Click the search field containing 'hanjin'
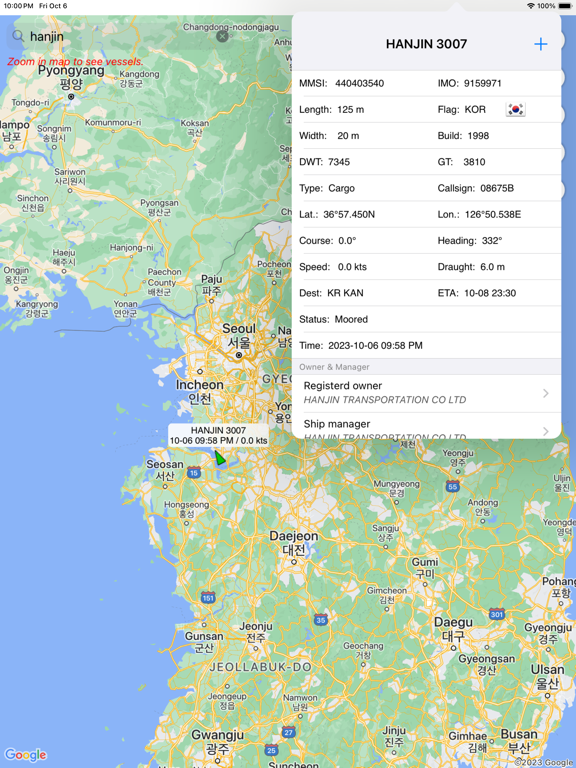576x768 pixels. click(x=120, y=36)
